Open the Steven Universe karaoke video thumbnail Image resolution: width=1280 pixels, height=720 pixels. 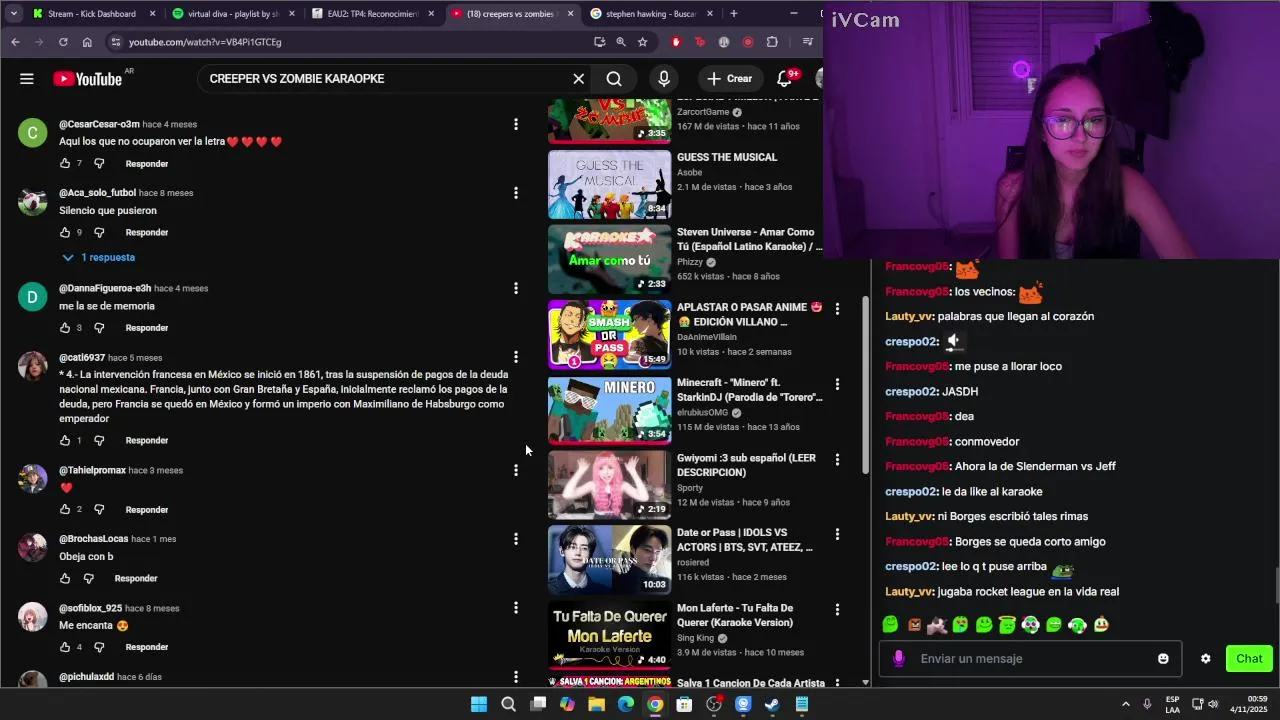(x=609, y=259)
